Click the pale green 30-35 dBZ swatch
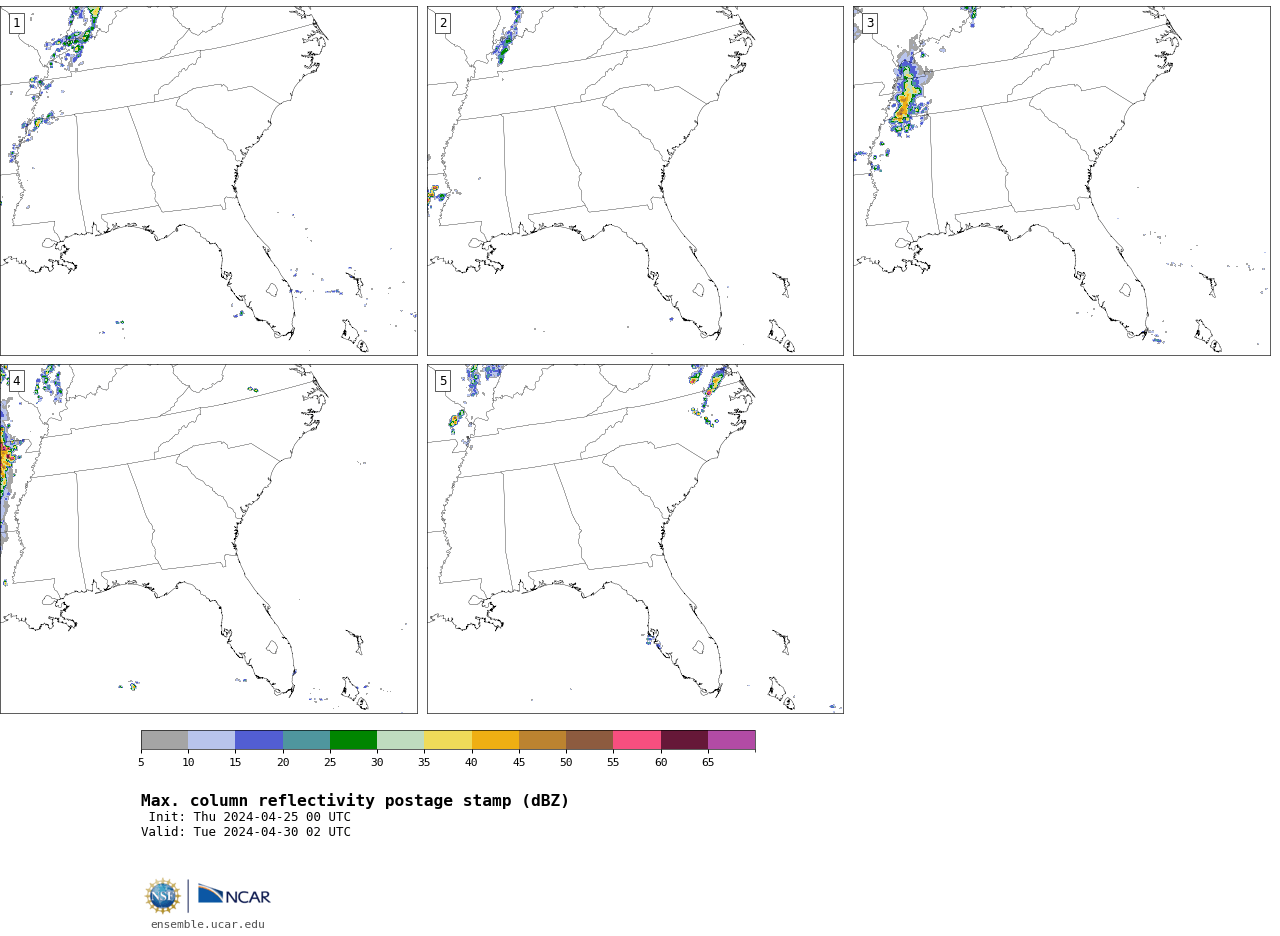 coord(400,740)
